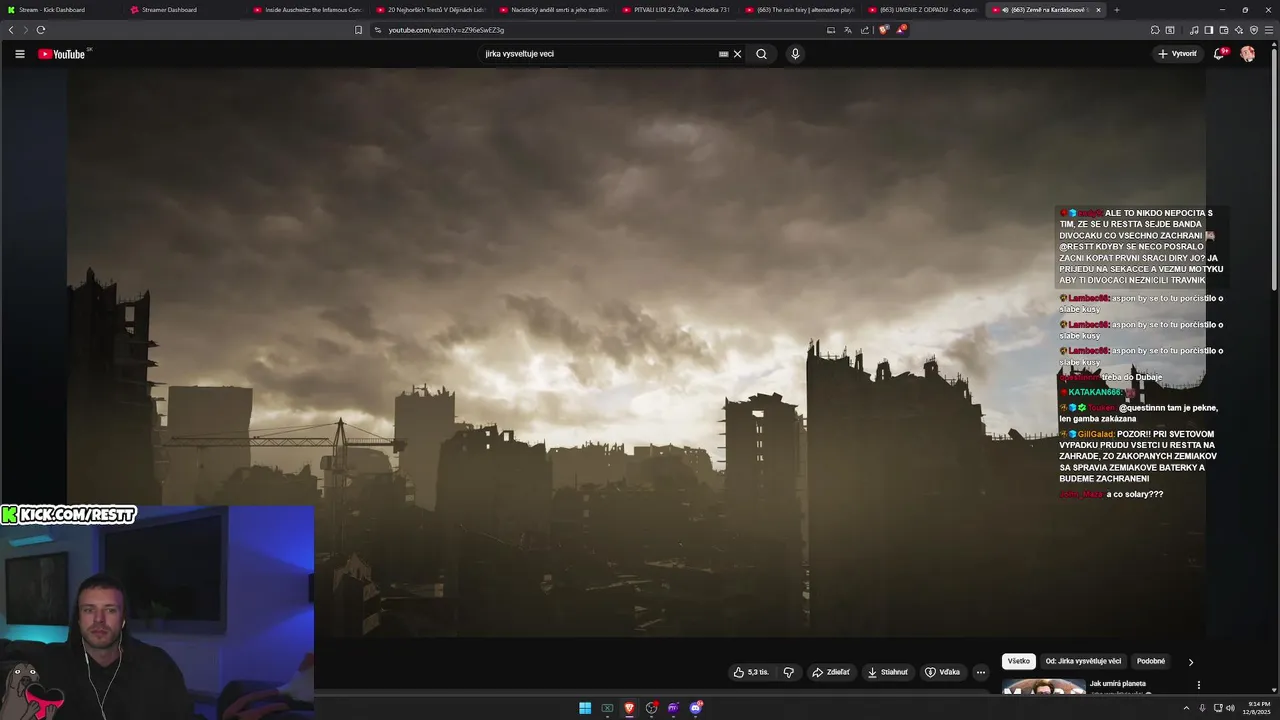Open the volume icon in system tray
This screenshot has height=720, width=1280.
pos(1230,708)
